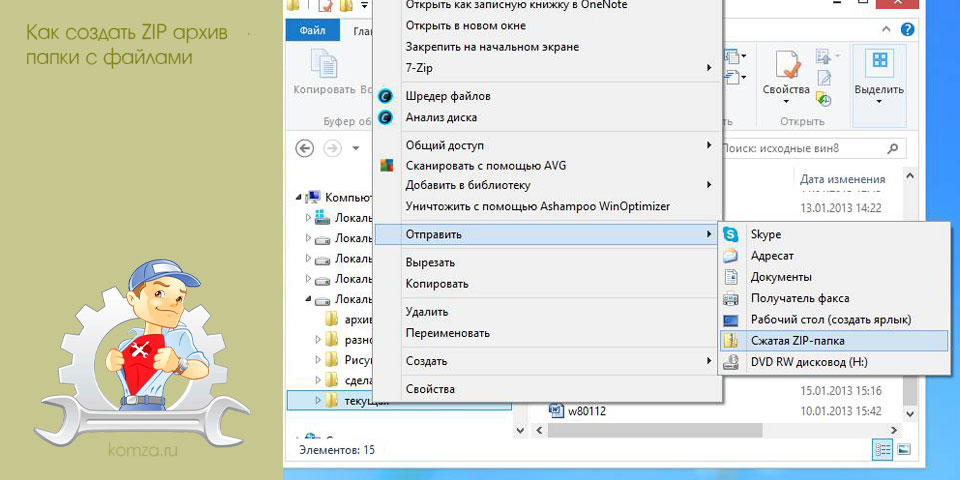Image resolution: width=960 pixels, height=480 pixels.
Task: Click the date 13.01.2013 14:22
Action: [x=841, y=208]
